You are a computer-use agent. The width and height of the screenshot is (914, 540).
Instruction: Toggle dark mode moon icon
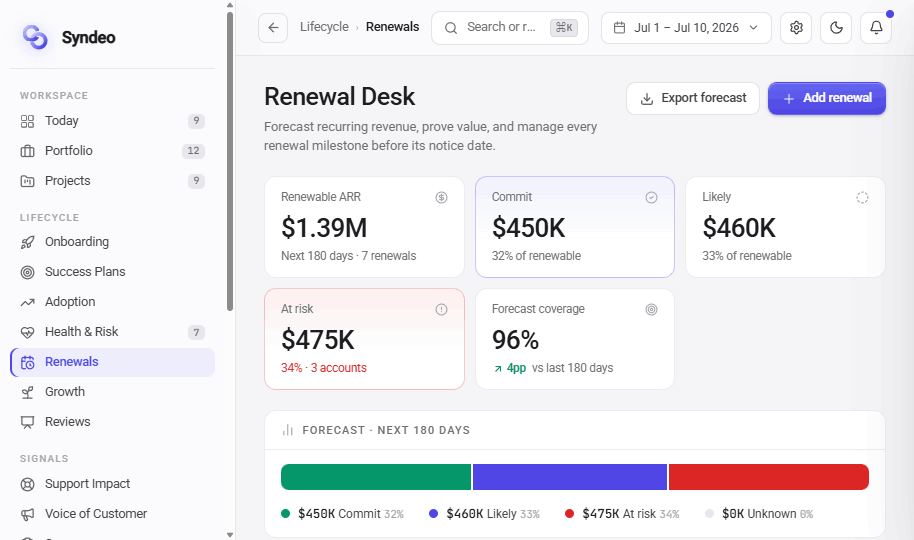[836, 27]
